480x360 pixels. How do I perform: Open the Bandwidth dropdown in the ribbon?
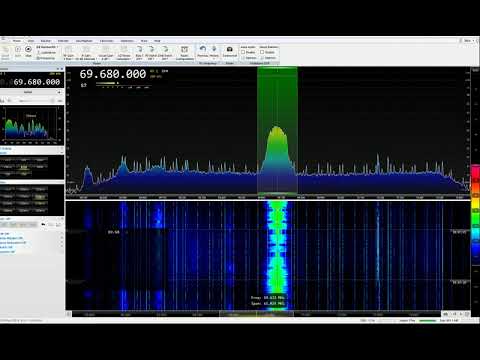(47, 47)
